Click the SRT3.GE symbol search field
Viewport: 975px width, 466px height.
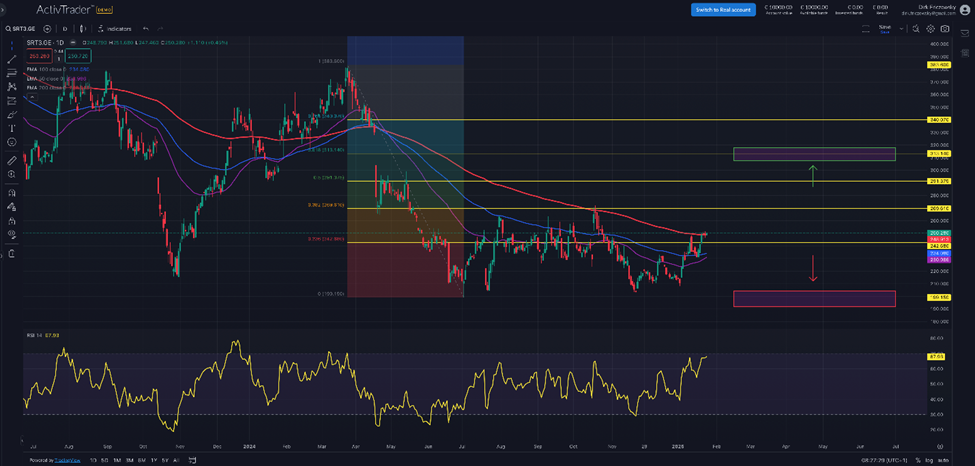(22, 29)
